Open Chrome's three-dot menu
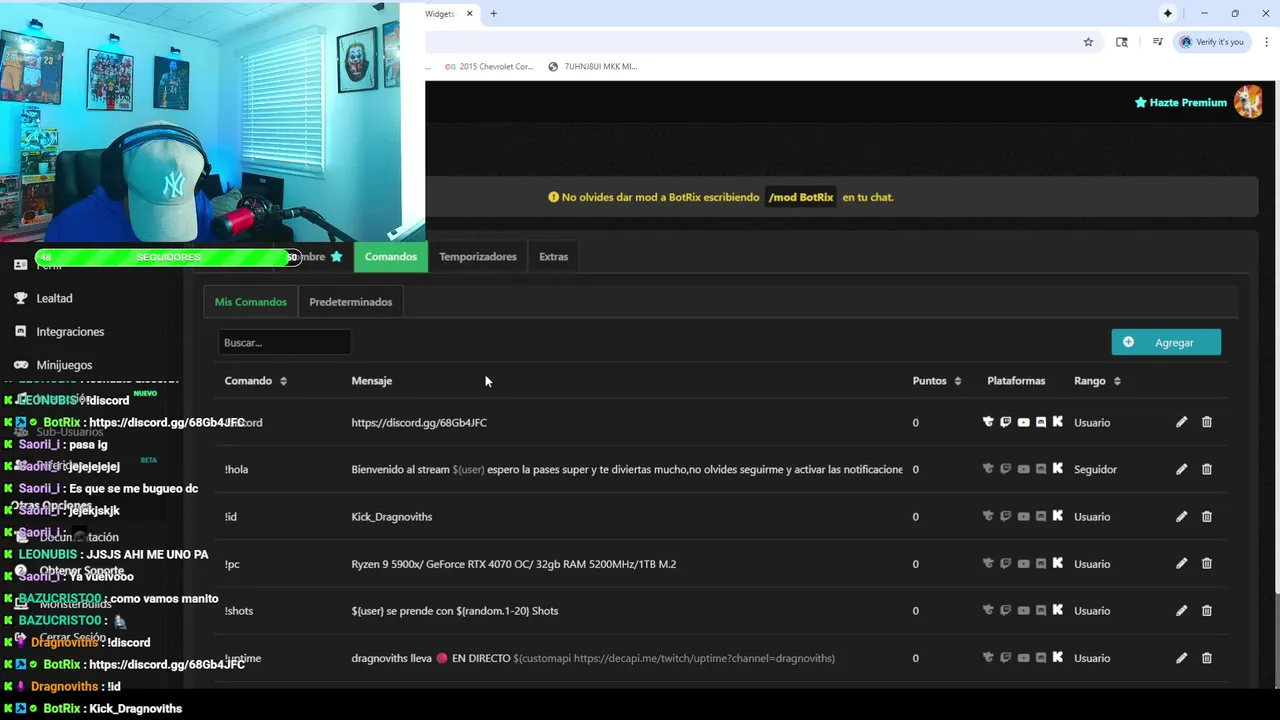1280x720 pixels. coord(1266,42)
